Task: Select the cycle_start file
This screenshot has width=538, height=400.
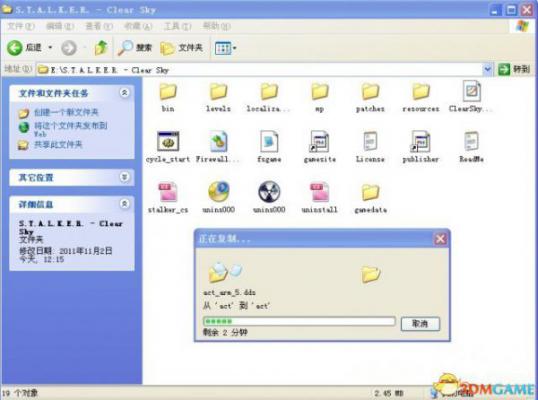Action: click(168, 141)
